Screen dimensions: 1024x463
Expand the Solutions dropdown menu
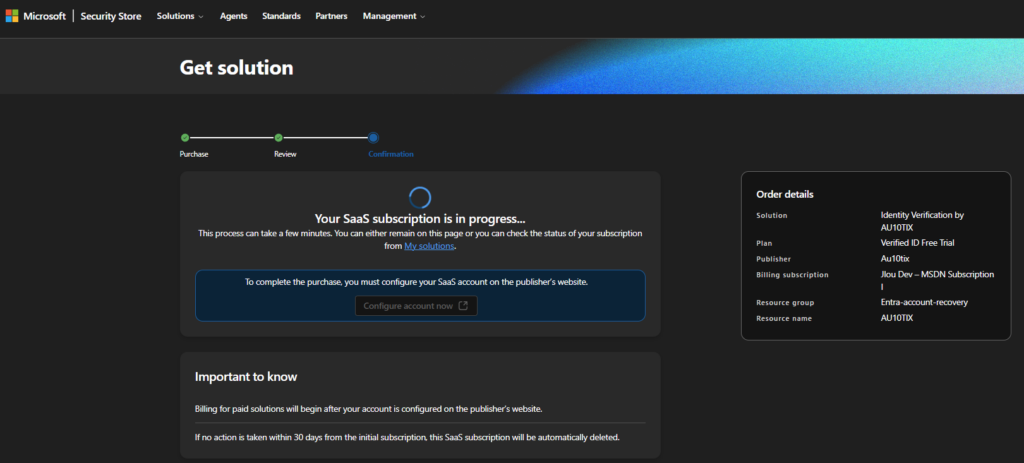tap(180, 16)
